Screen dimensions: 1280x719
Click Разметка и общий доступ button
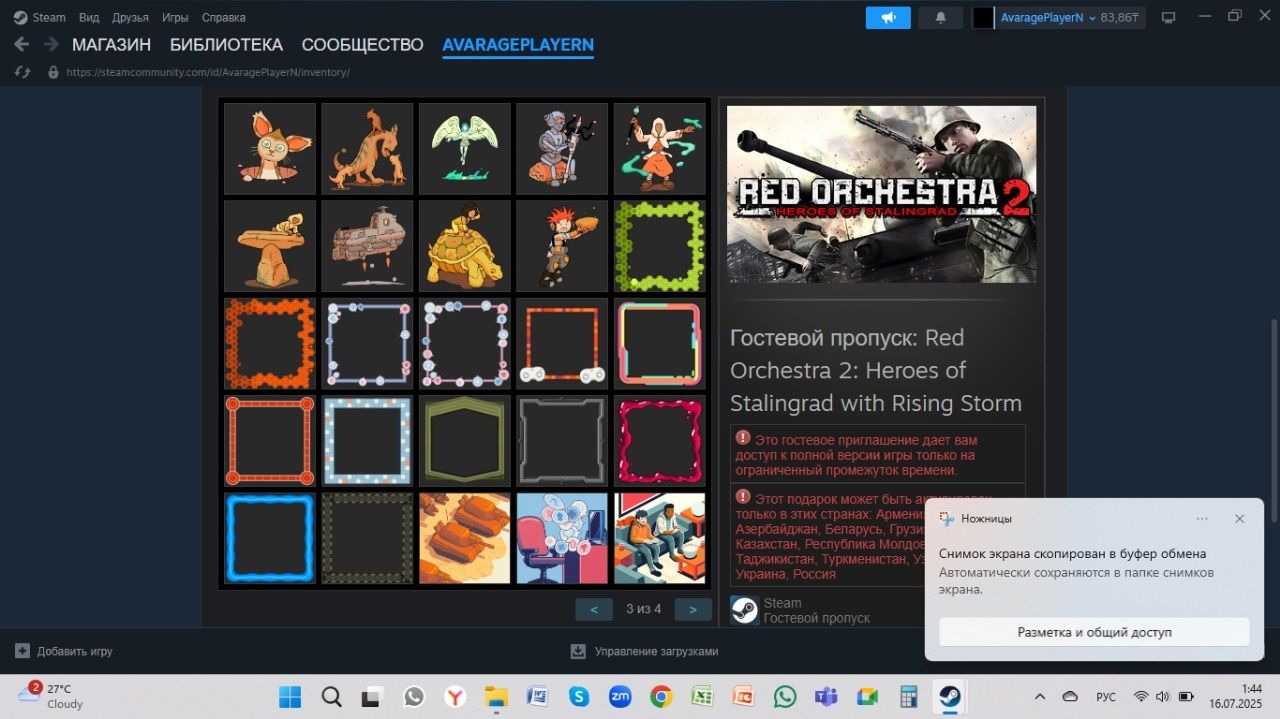(x=1094, y=632)
